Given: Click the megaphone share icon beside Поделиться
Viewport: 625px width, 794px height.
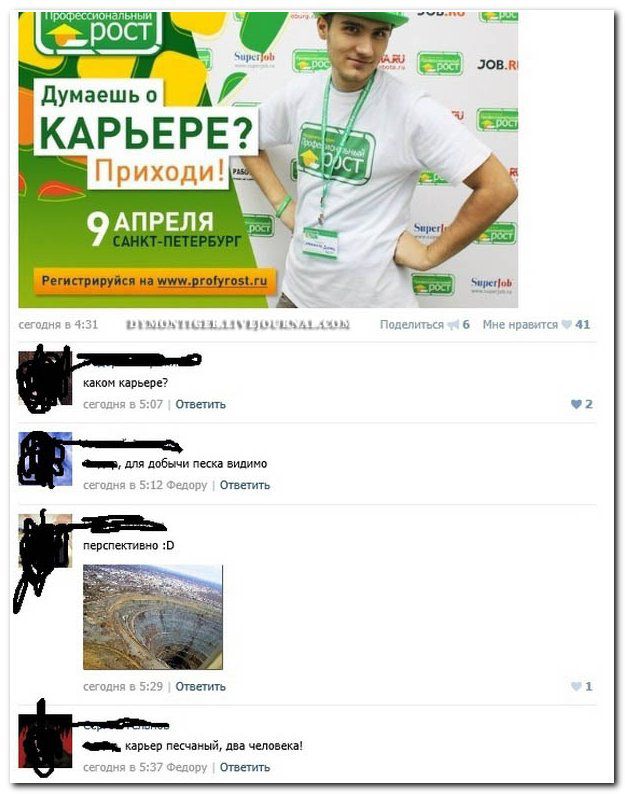Looking at the screenshot, I should (x=453, y=325).
